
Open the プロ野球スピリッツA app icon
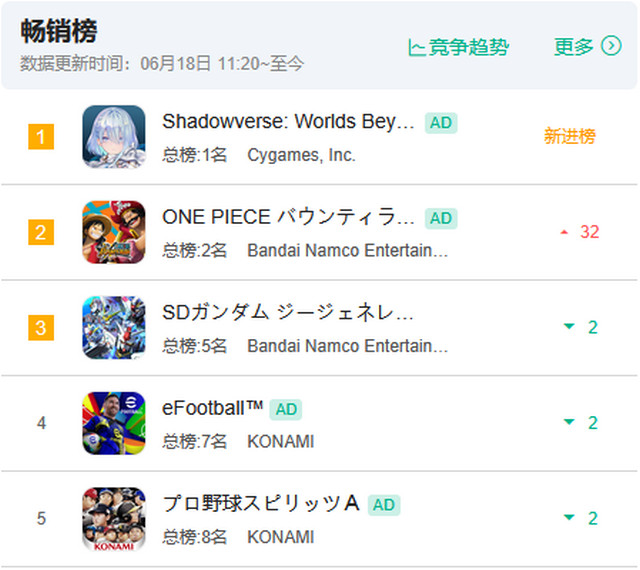click(114, 519)
